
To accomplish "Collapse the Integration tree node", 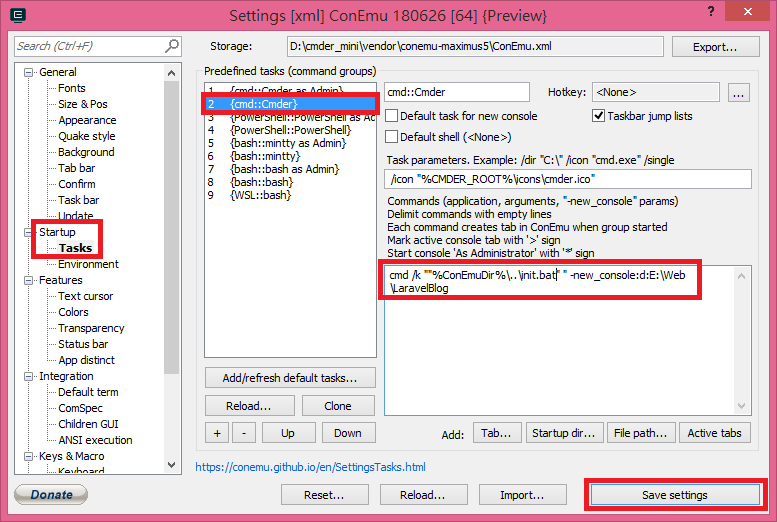I will (x=28, y=377).
